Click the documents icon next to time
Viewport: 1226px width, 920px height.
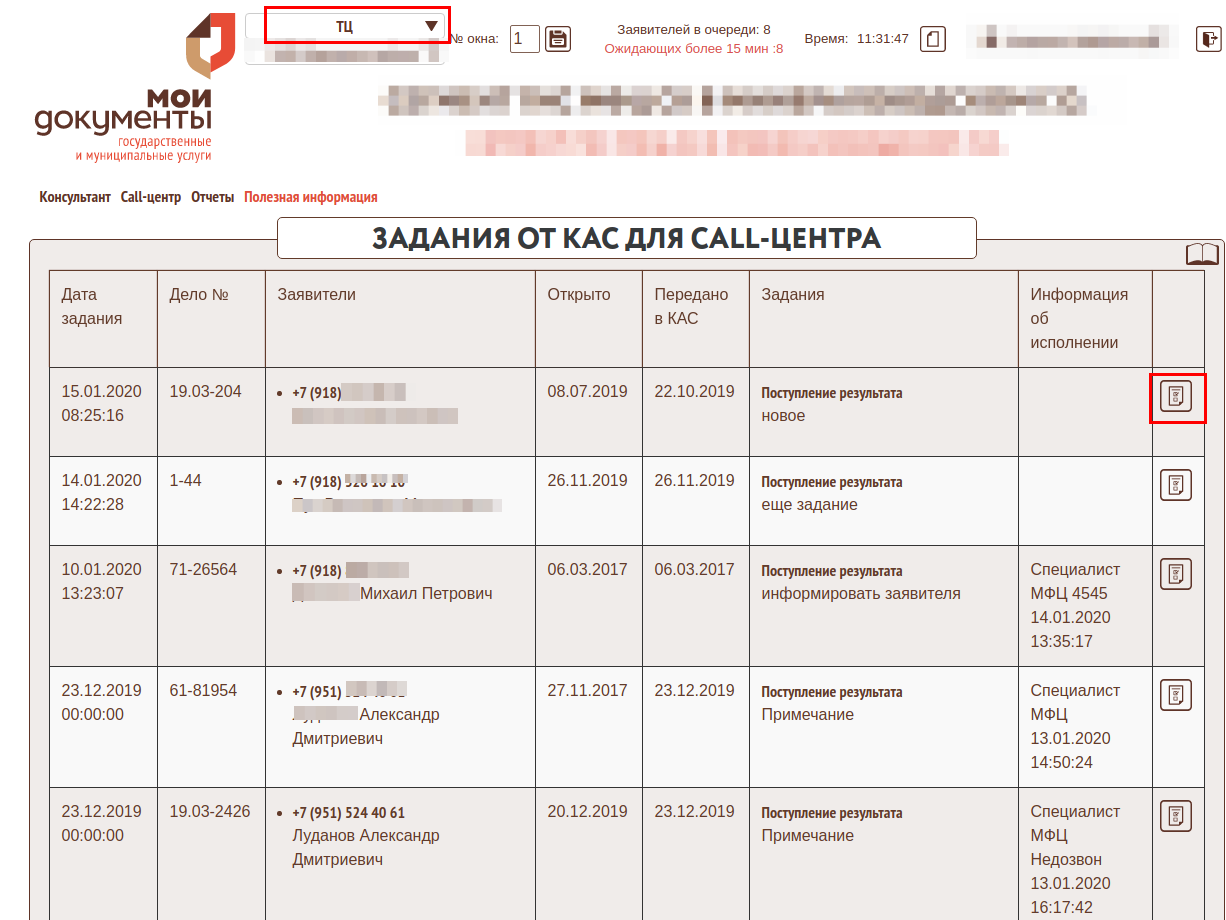tap(932, 39)
